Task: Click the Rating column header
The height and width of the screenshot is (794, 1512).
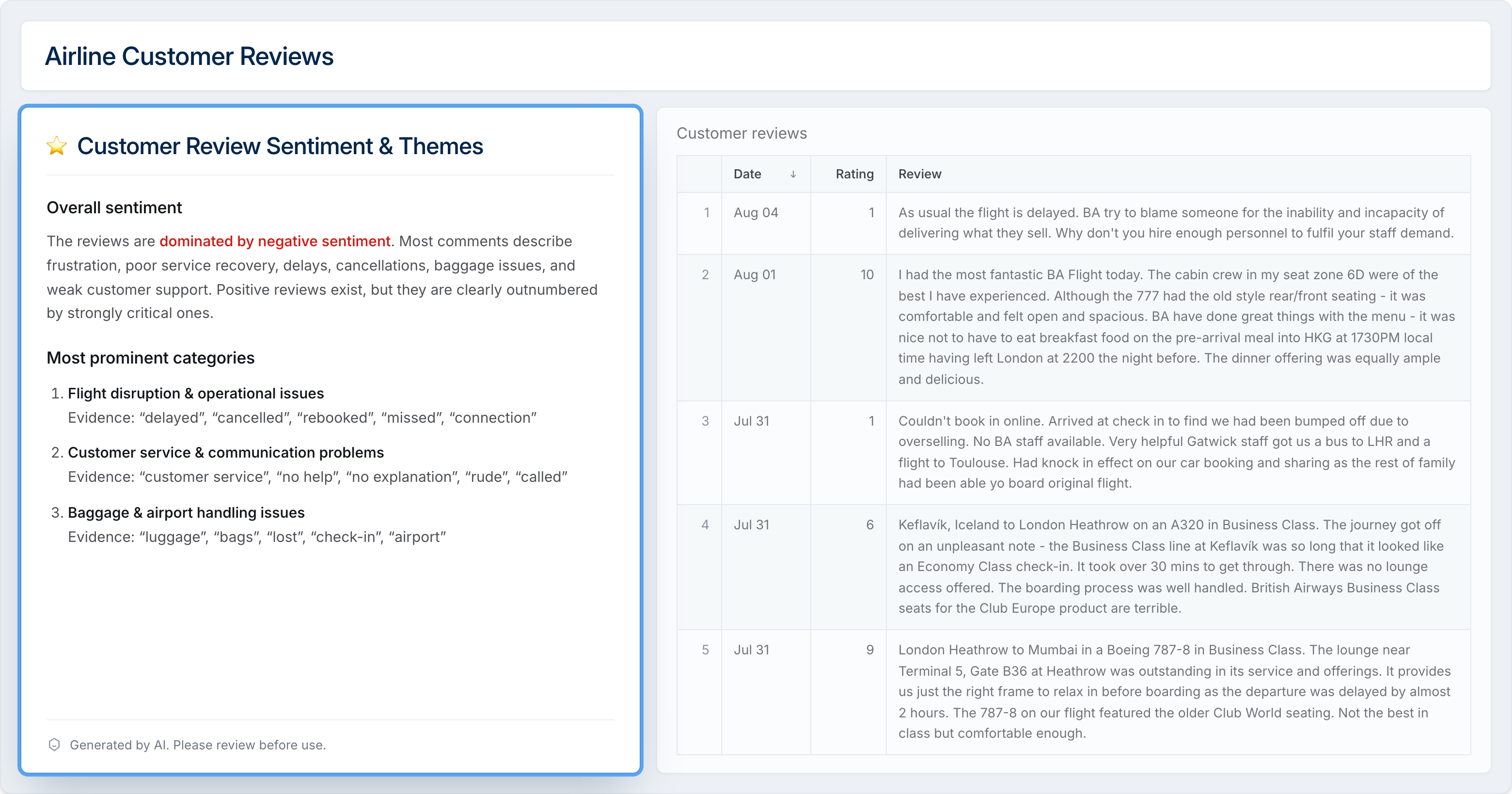Action: (848, 174)
